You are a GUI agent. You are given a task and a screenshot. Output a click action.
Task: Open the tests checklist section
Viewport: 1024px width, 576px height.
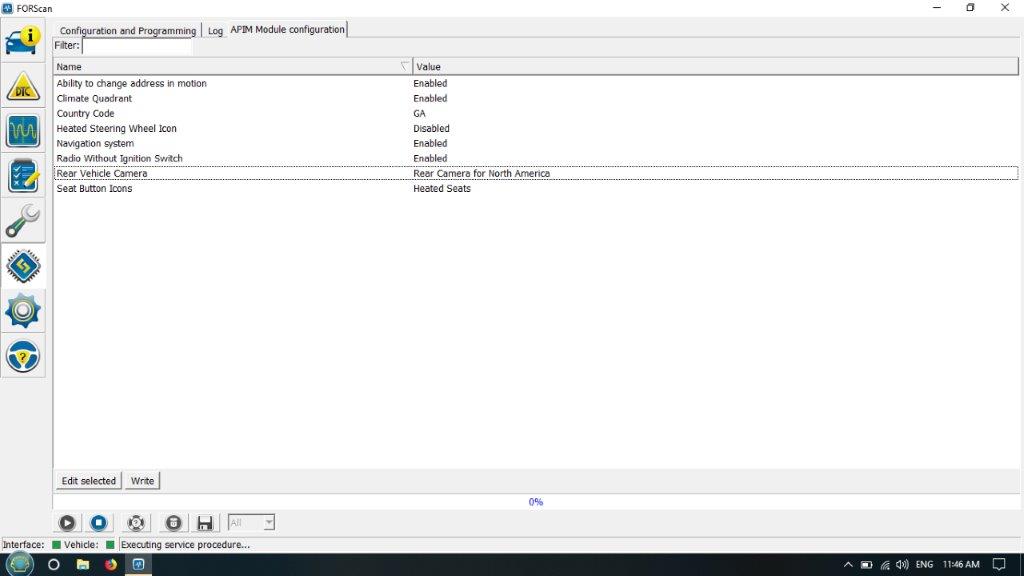[x=23, y=176]
